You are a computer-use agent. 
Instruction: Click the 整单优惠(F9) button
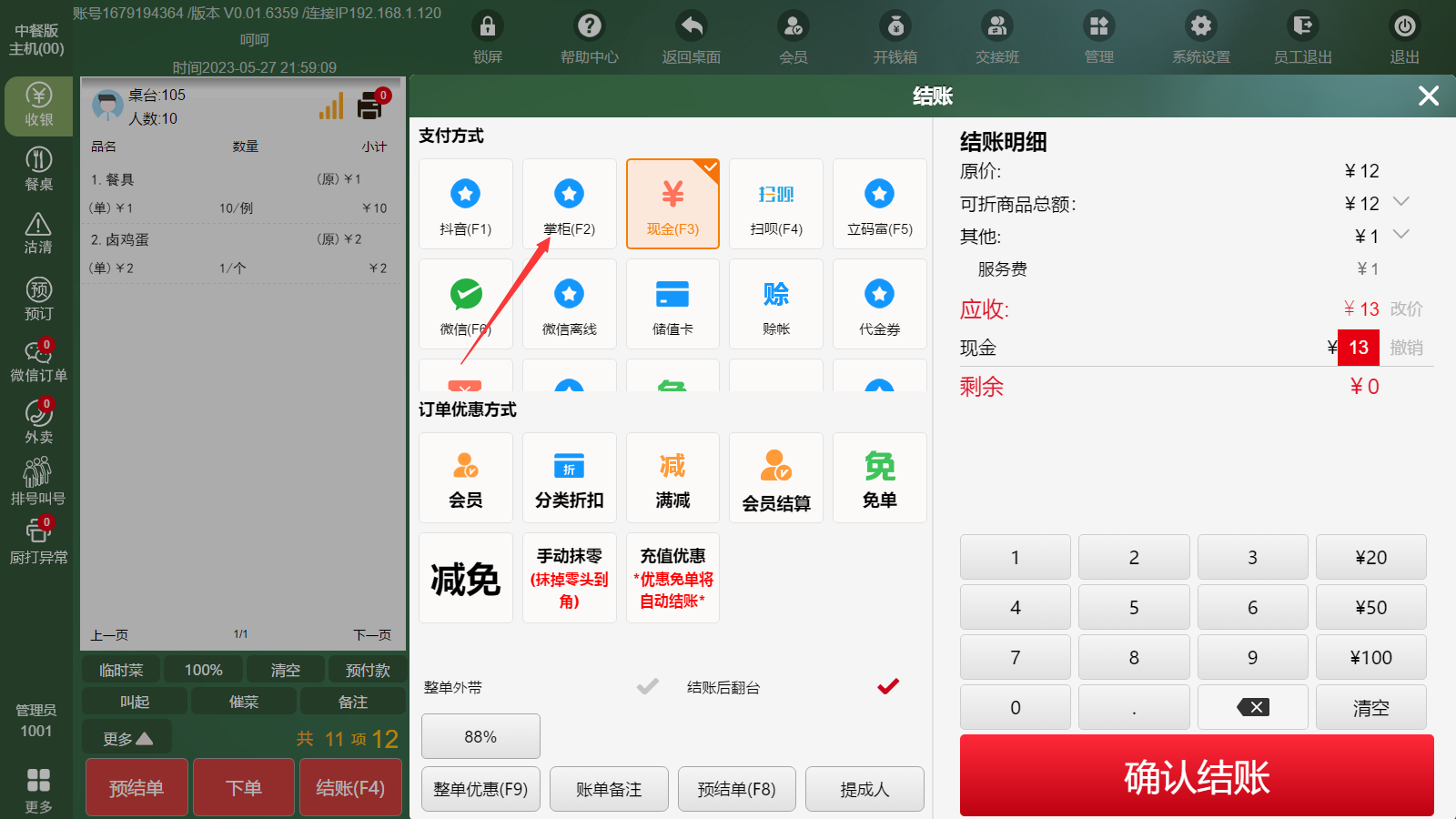click(x=480, y=789)
